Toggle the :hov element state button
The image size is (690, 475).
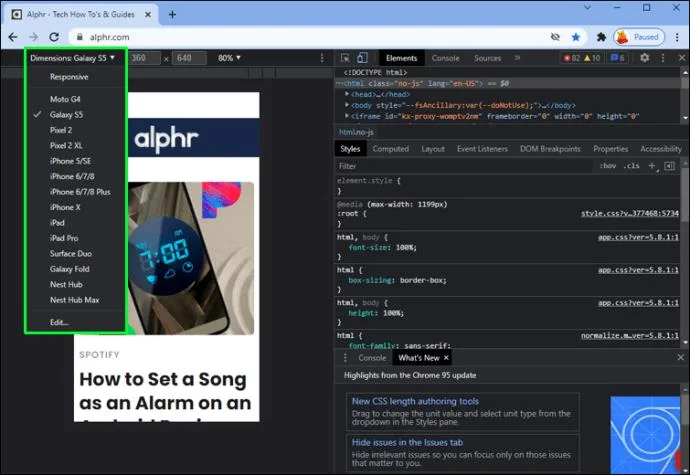coord(608,166)
